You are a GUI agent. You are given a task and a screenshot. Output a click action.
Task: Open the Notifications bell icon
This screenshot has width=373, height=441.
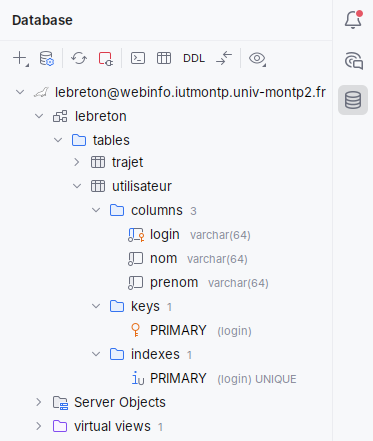coord(353,20)
